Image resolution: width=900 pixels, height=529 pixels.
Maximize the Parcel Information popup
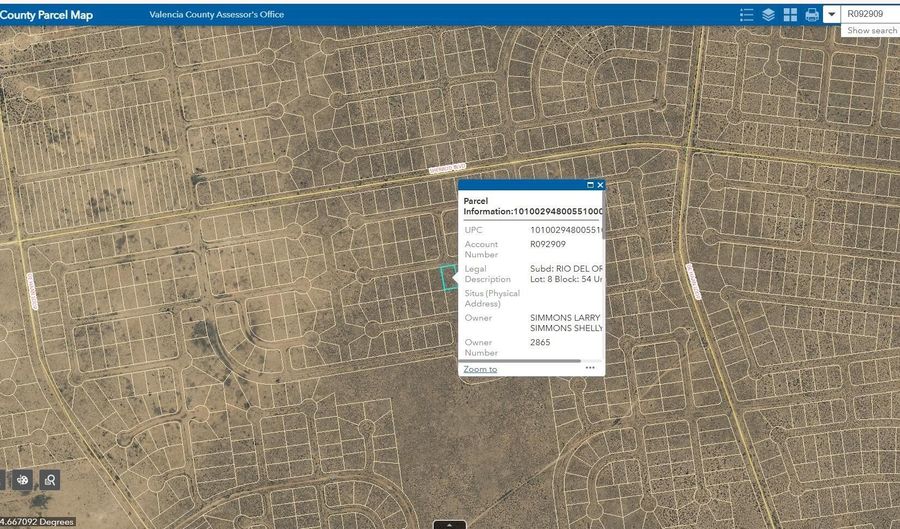tap(590, 185)
